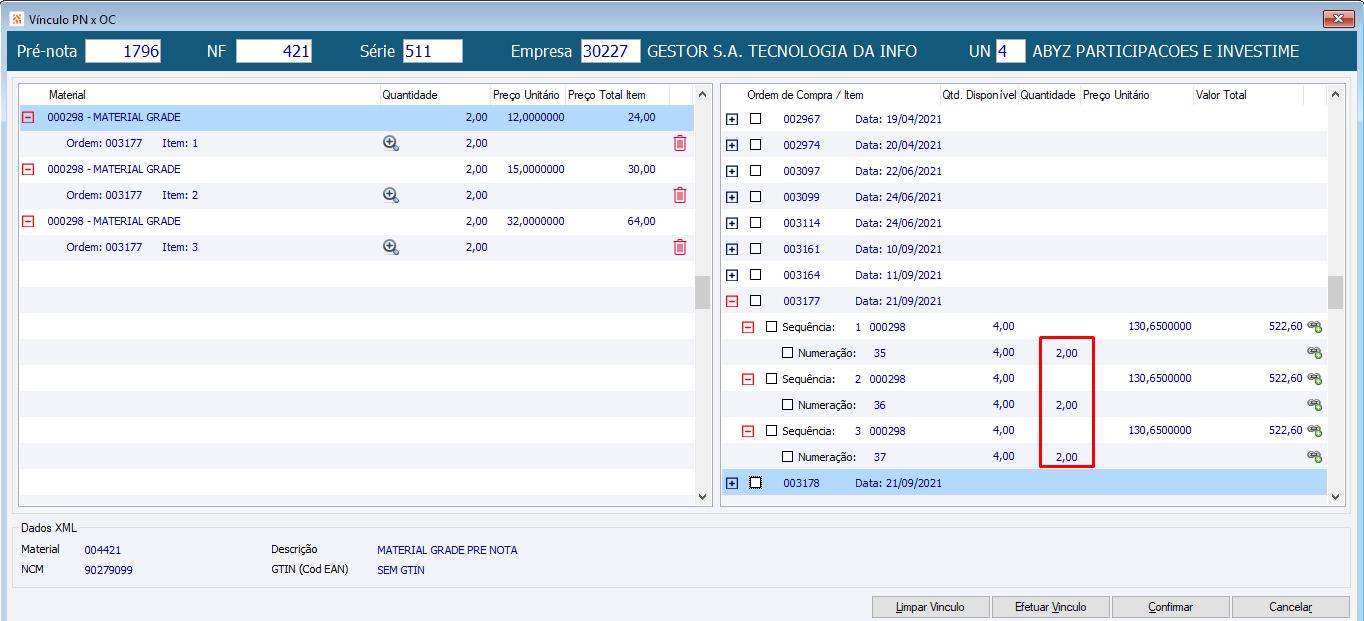Click right panel scroll down arrow

[x=1336, y=495]
